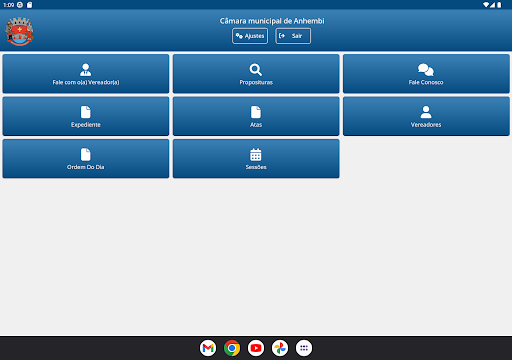Open the app drawer grid icon
512x360 pixels.
304,348
